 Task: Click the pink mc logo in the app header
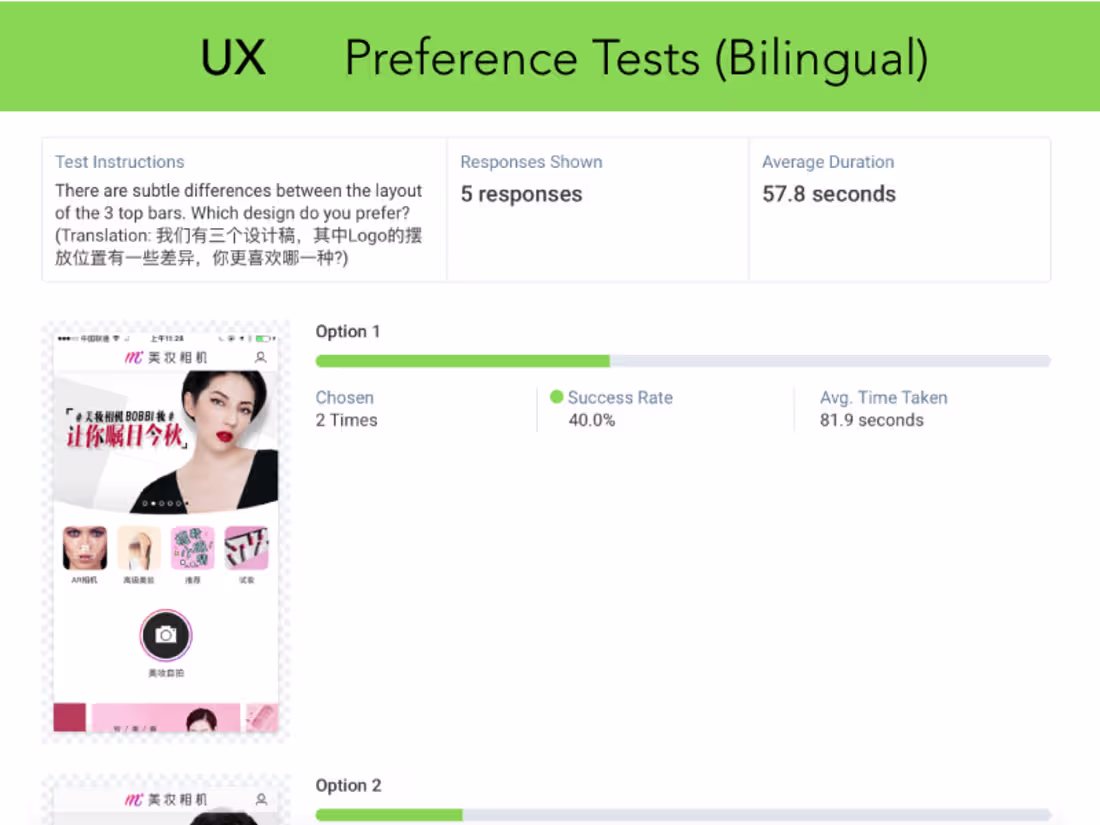pos(137,357)
